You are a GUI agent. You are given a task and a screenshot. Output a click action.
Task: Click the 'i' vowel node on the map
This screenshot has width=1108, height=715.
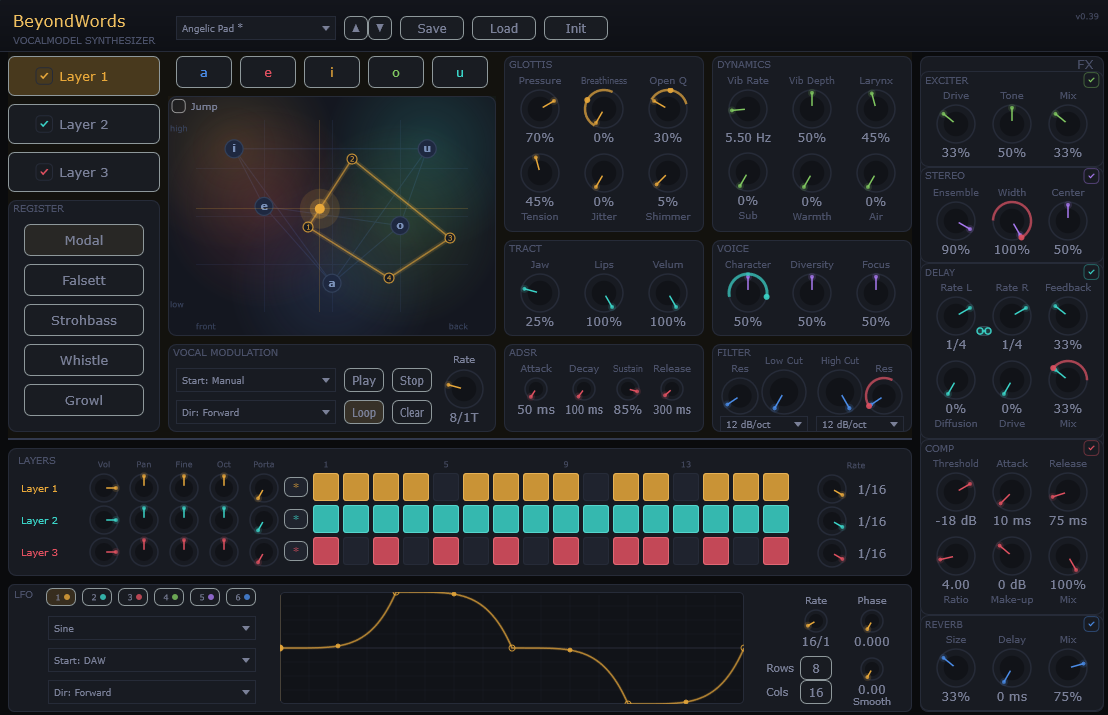pyautogui.click(x=234, y=149)
